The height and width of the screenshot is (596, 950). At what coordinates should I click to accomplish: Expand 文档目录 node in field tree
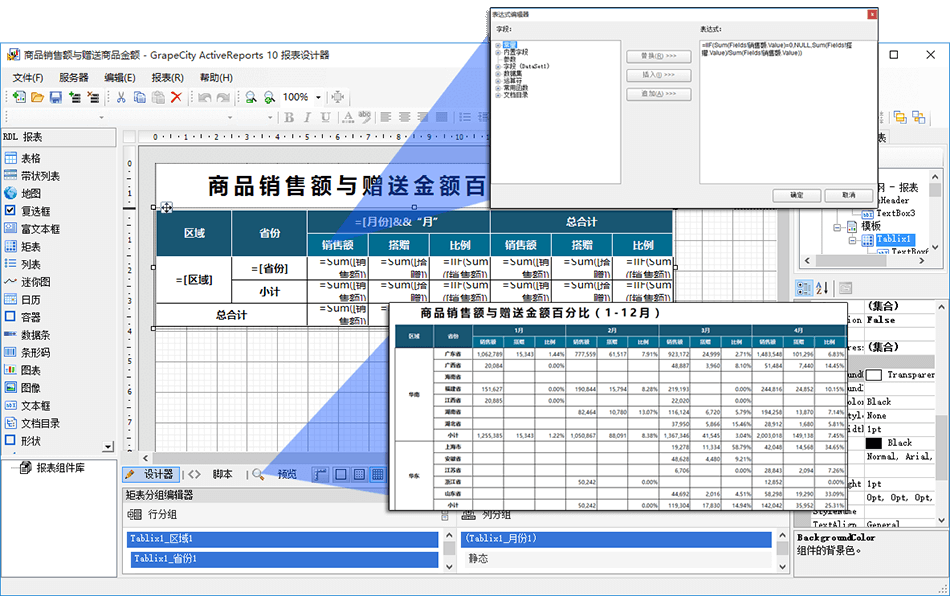(498, 95)
